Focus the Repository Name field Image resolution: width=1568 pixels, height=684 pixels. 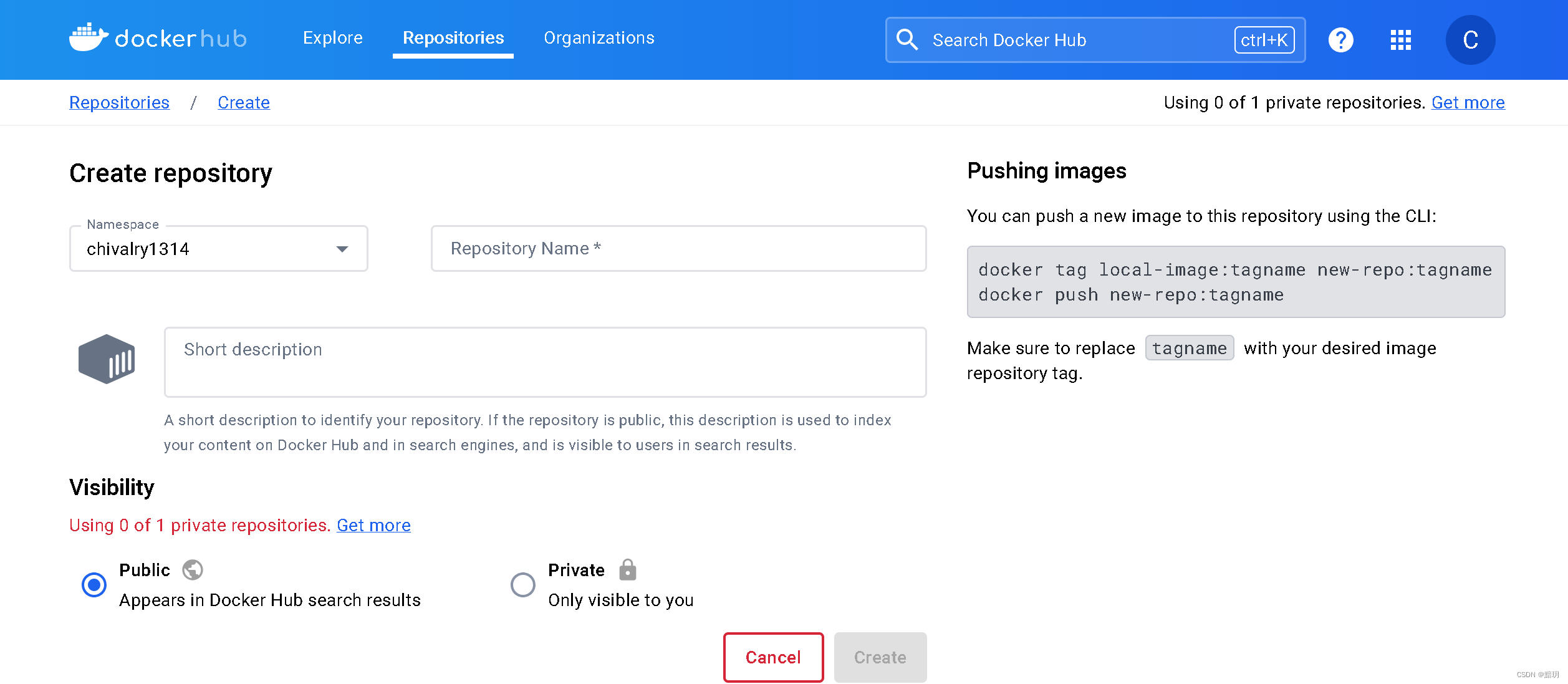click(x=678, y=248)
